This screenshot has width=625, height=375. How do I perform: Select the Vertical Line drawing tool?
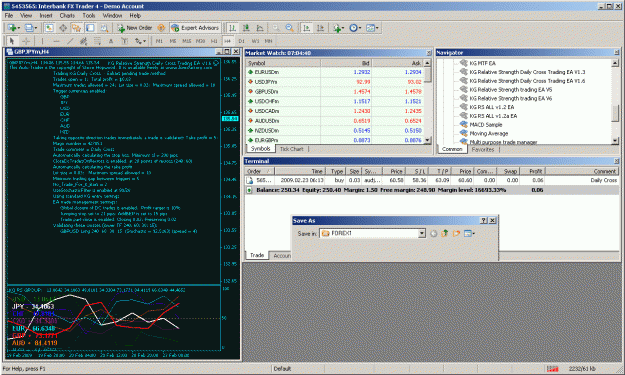[42, 41]
